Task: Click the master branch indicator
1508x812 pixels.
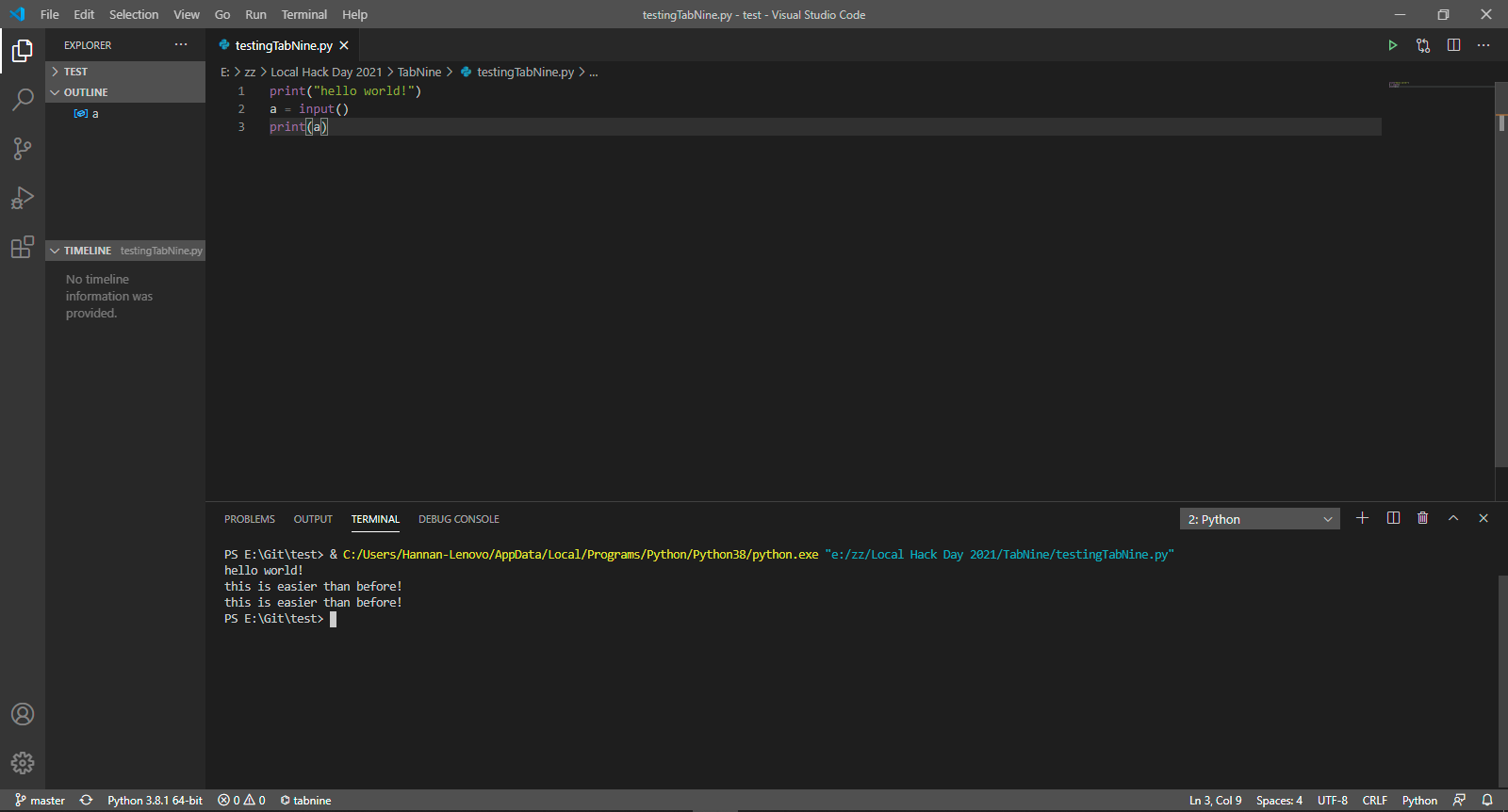Action: [40, 801]
